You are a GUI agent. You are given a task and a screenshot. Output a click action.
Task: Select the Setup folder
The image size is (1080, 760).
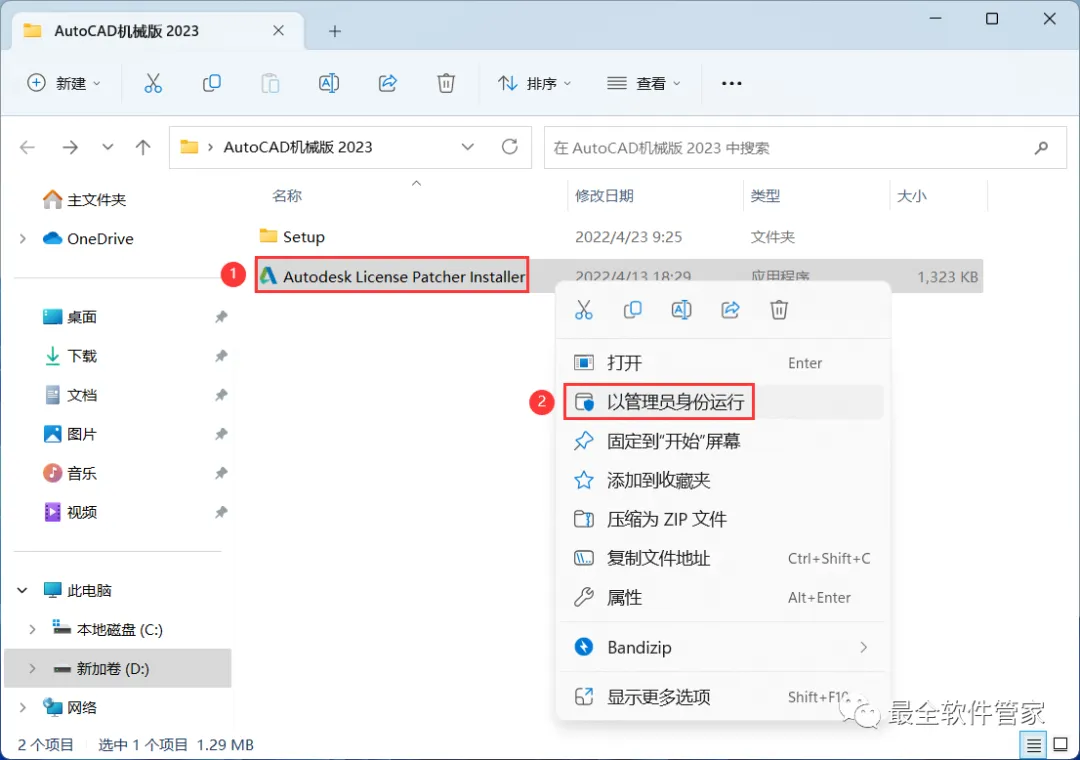coord(292,236)
